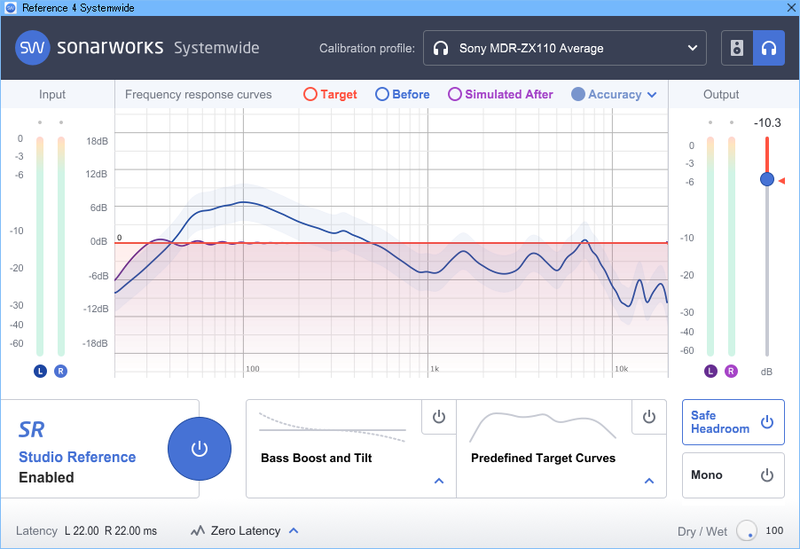
Task: Click input right channel R badge
Action: point(61,371)
